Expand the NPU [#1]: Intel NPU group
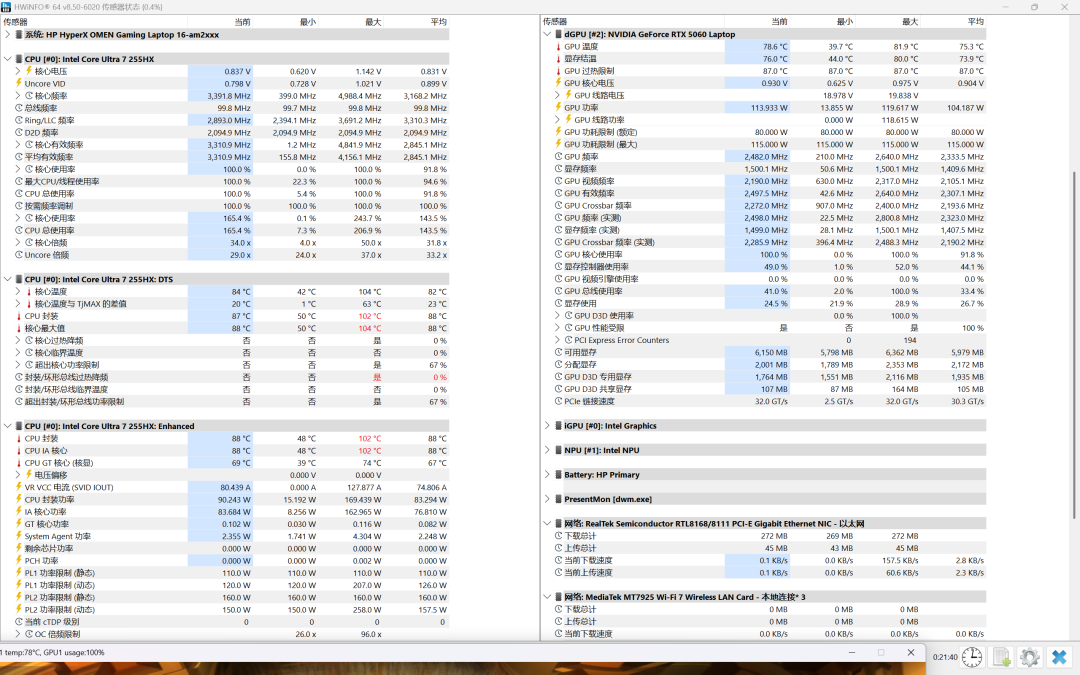The image size is (1080, 675). tap(548, 450)
